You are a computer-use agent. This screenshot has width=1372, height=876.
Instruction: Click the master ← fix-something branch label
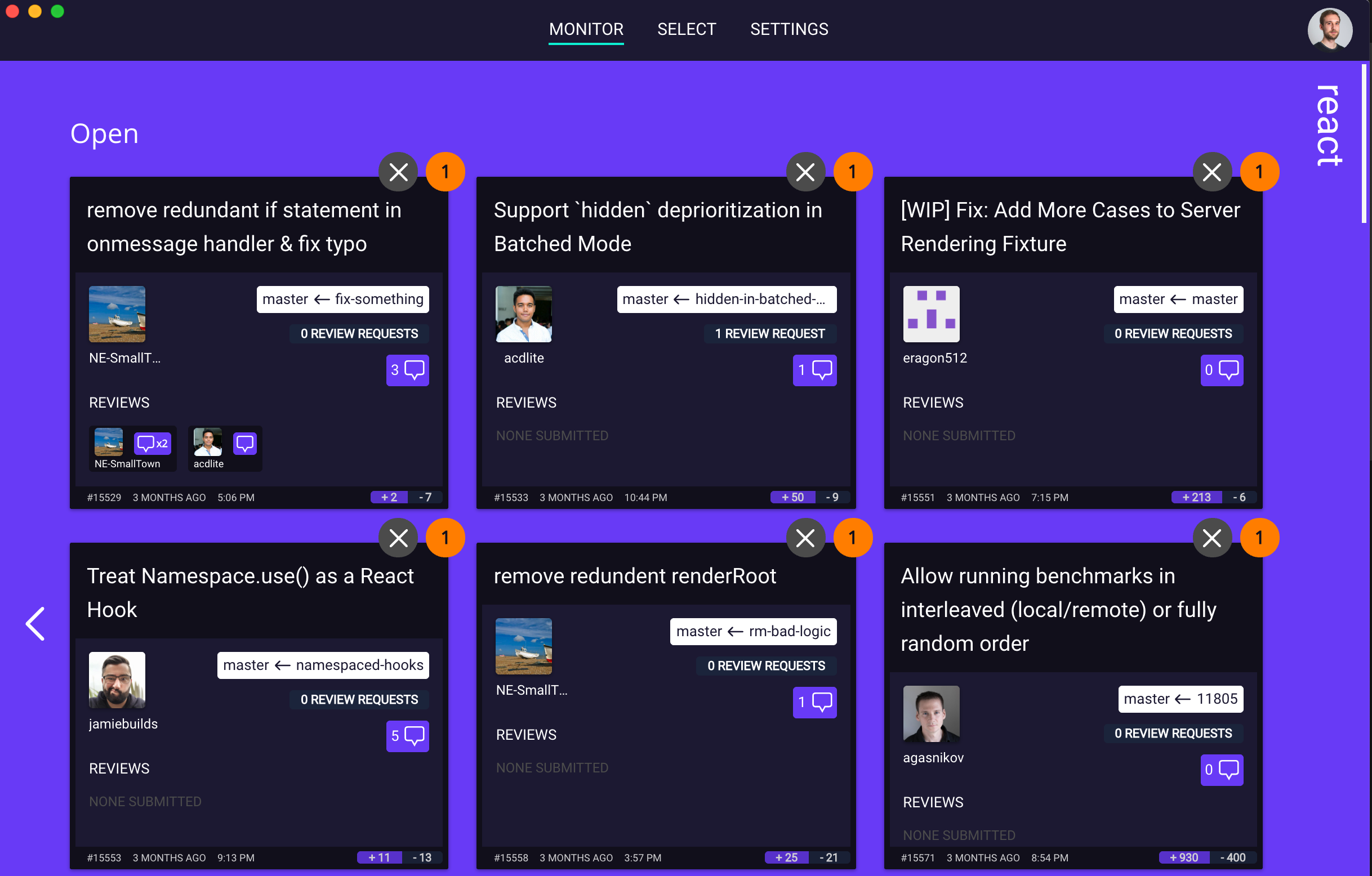coord(342,300)
